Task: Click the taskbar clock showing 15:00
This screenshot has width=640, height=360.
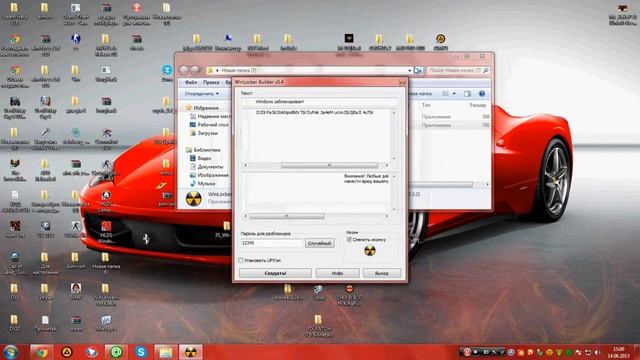Action: pos(618,352)
